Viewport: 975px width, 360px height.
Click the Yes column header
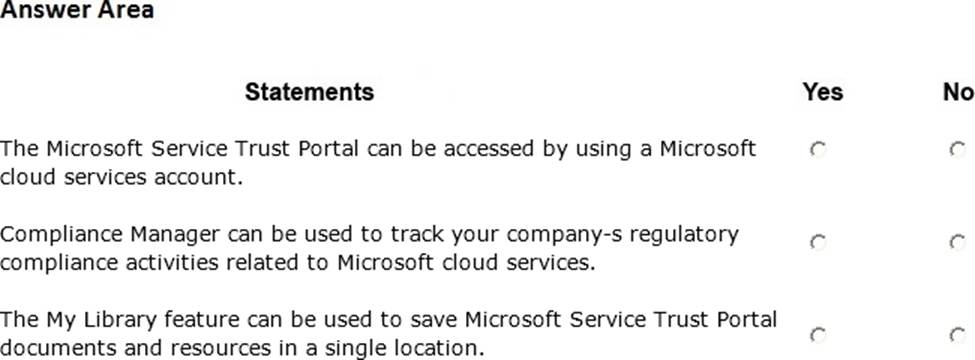pyautogui.click(x=822, y=92)
